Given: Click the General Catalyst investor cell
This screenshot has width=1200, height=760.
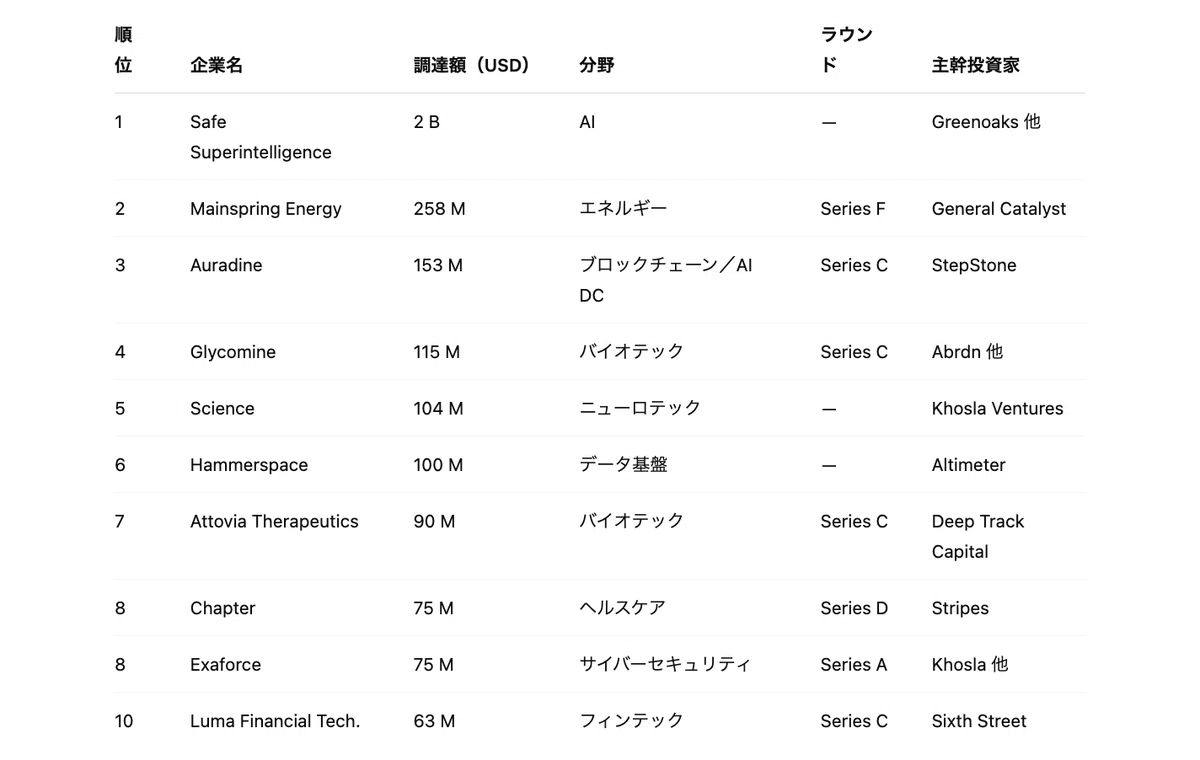Looking at the screenshot, I should click(x=998, y=209).
